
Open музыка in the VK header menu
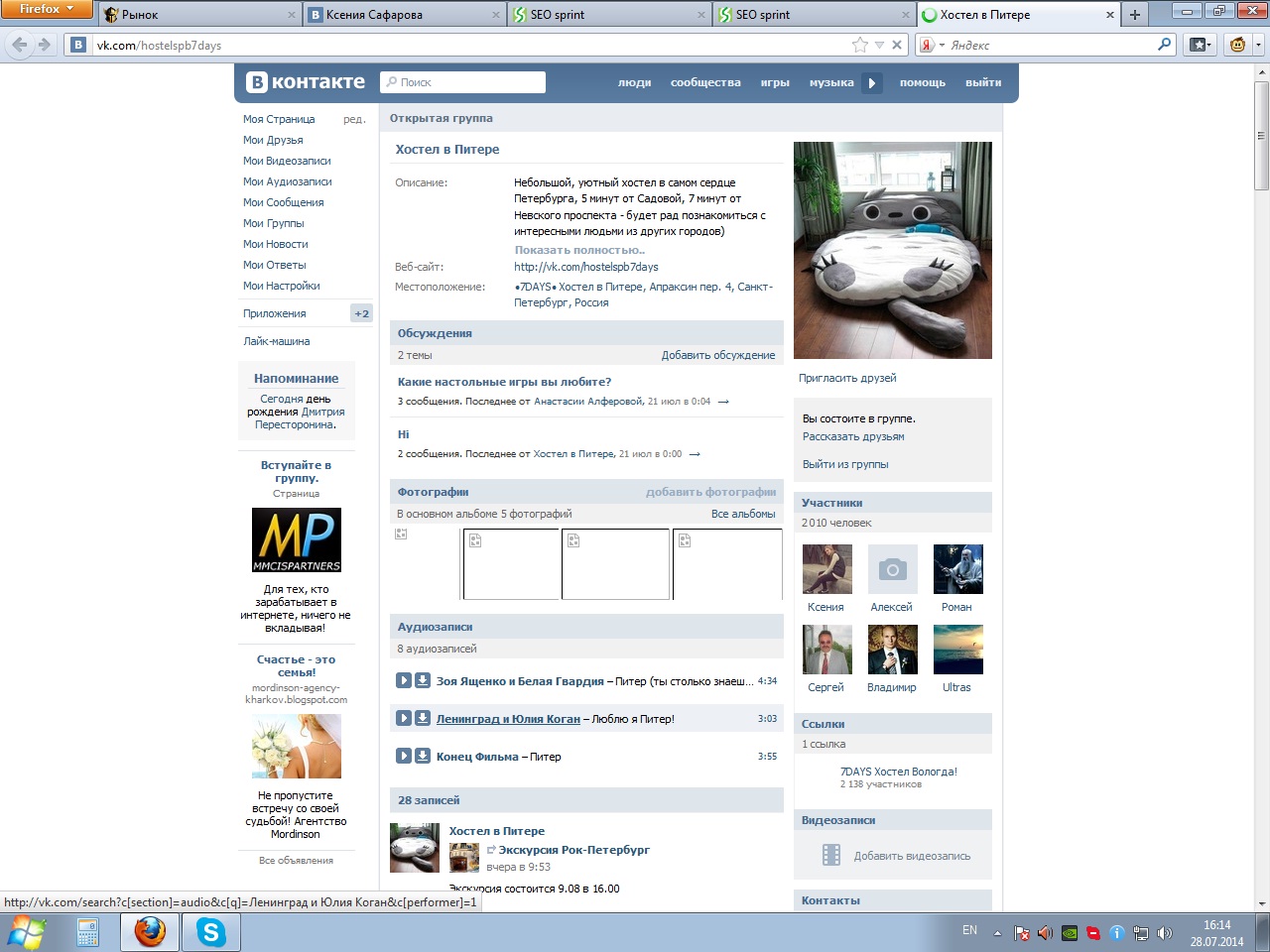[x=831, y=83]
